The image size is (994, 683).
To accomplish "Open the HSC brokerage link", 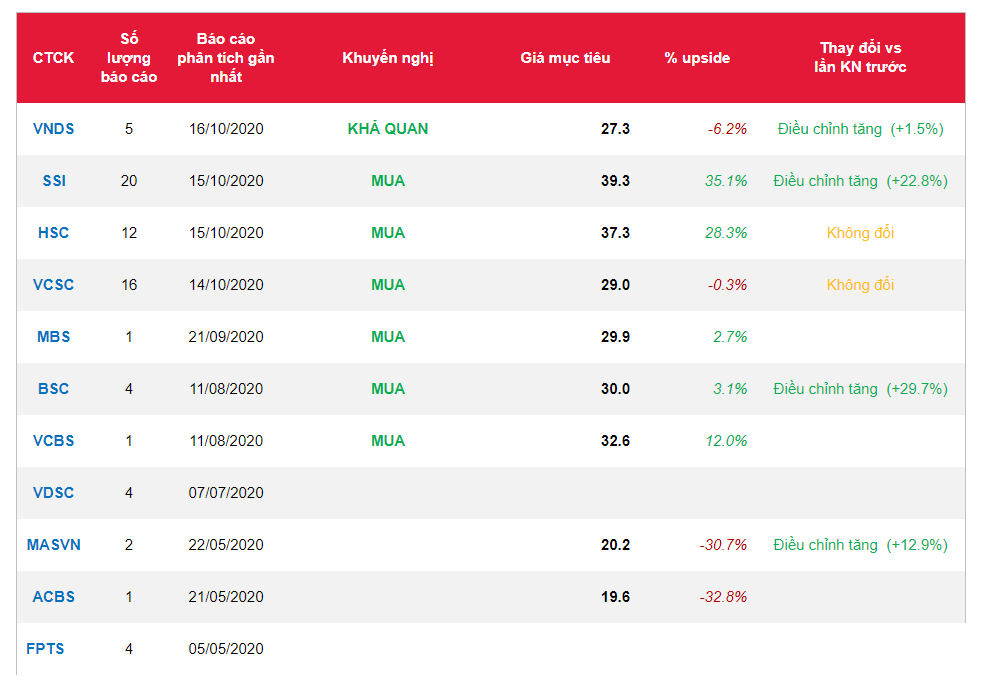I will coord(53,233).
